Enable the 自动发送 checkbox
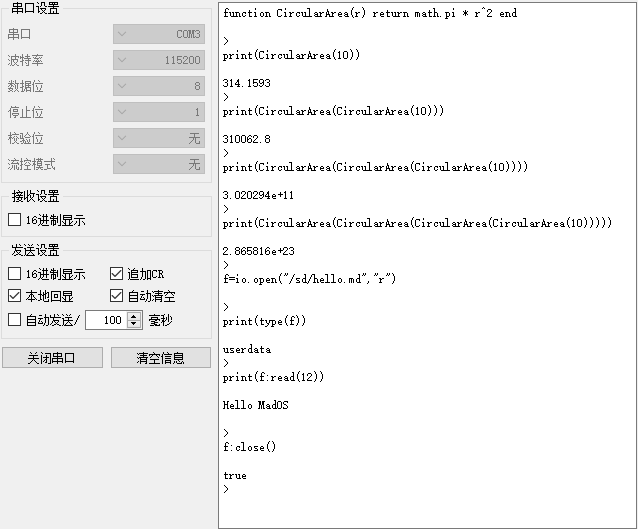The width and height of the screenshot is (638, 529). (15, 320)
